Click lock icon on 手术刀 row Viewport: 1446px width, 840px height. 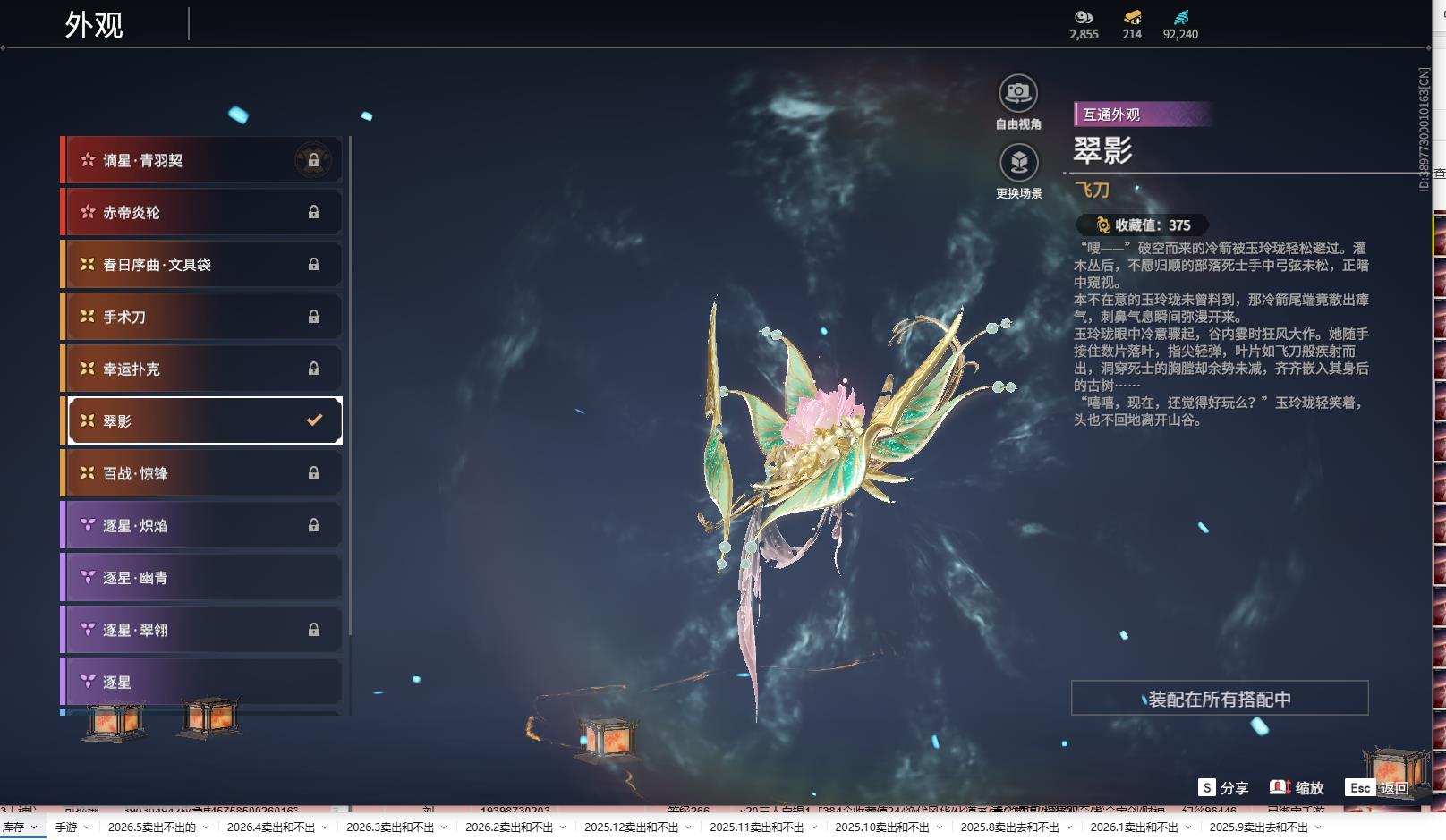(x=314, y=317)
